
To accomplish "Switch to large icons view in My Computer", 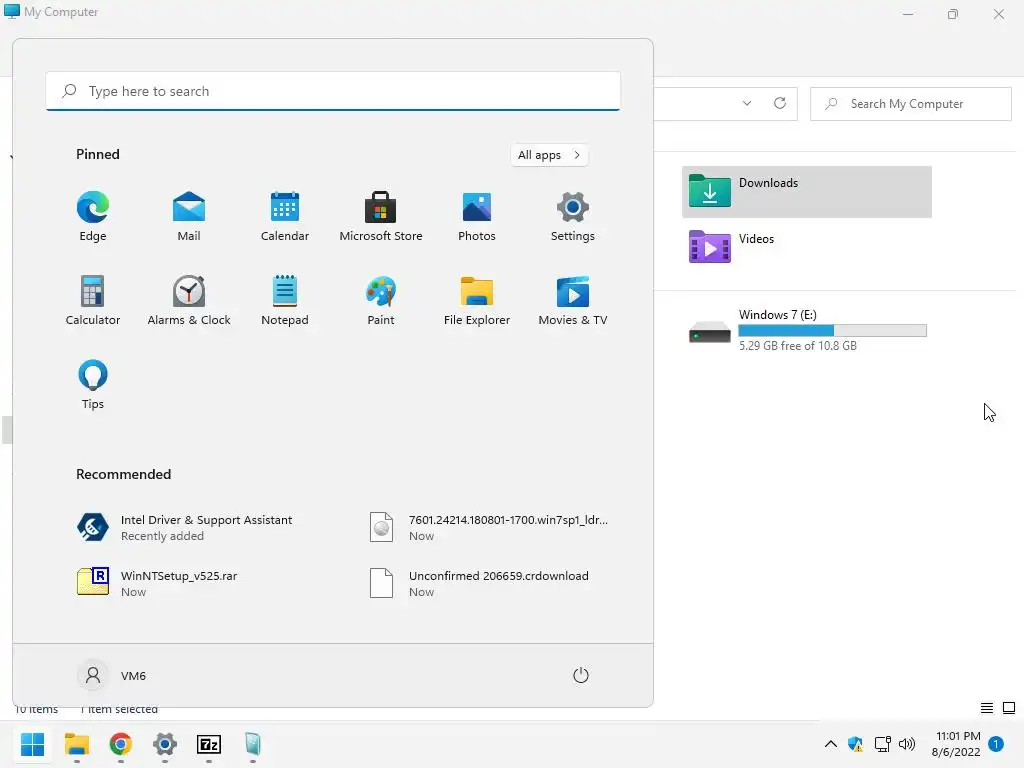I will 1009,708.
